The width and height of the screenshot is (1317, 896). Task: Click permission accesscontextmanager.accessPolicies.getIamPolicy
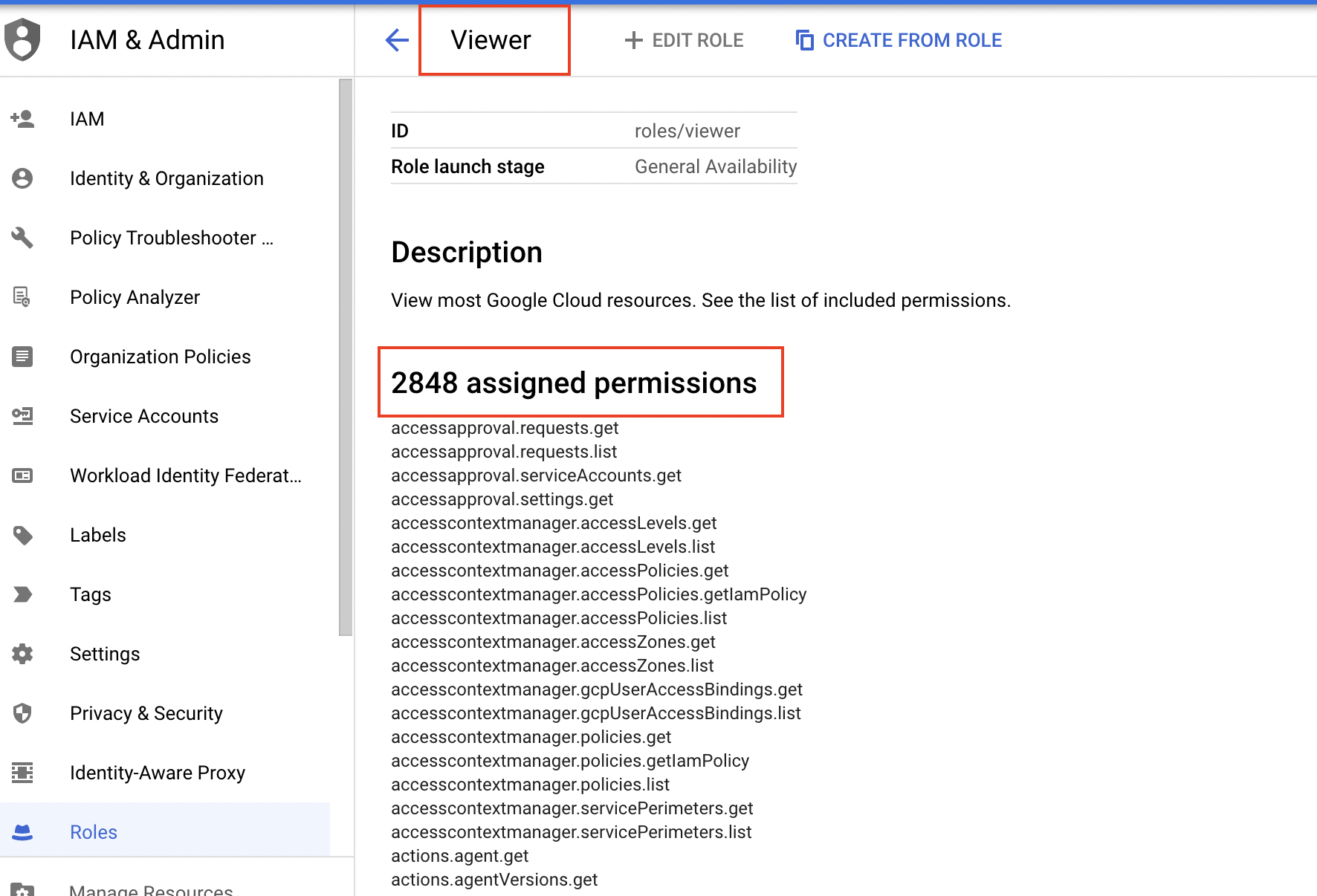click(599, 594)
